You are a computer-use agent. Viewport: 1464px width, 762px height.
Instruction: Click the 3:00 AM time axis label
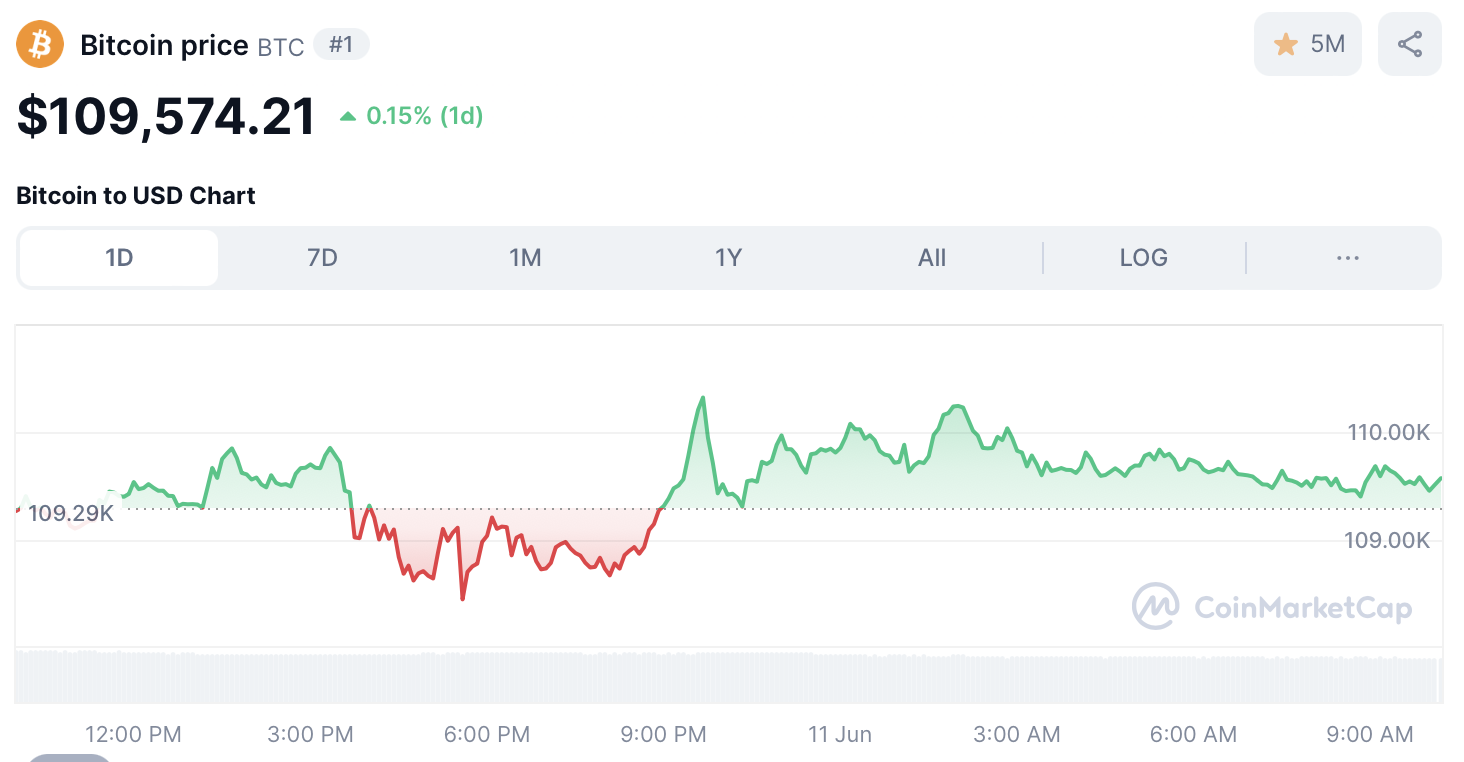1017,734
